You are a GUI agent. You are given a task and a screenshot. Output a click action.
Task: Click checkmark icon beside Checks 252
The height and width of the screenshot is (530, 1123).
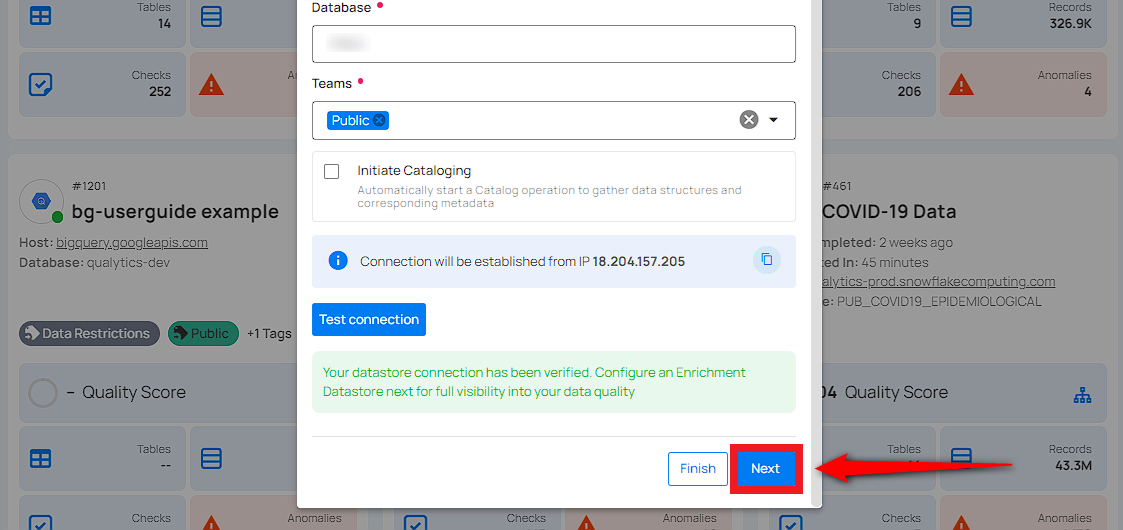[x=40, y=84]
